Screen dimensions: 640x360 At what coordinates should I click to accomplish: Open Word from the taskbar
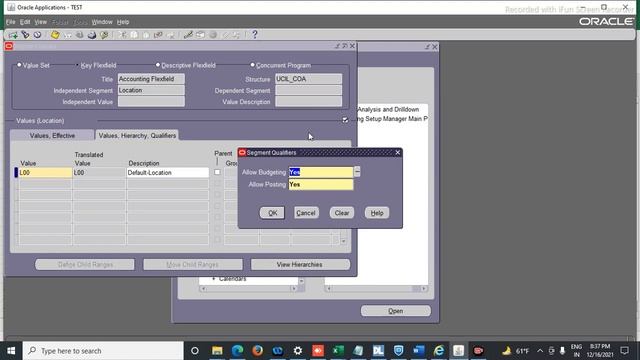pyautogui.click(x=418, y=351)
